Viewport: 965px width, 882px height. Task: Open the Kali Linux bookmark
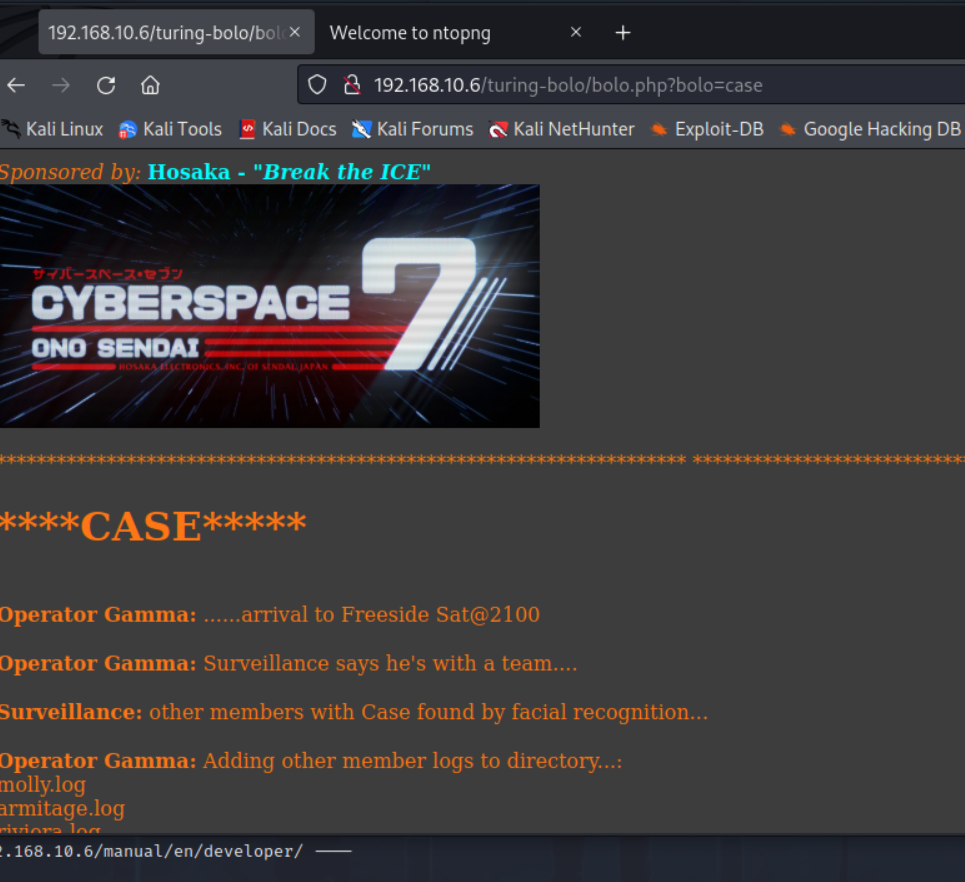click(x=53, y=129)
